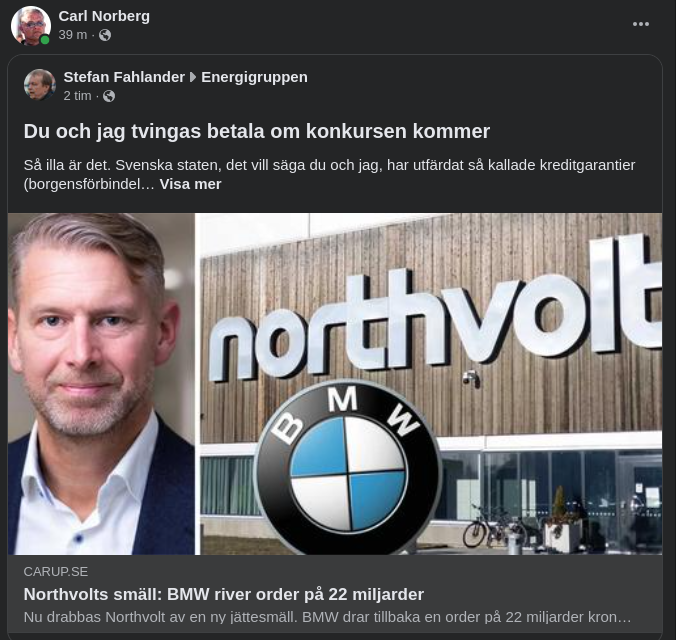Click Stefan Fahlander's profile avatar

point(40,85)
